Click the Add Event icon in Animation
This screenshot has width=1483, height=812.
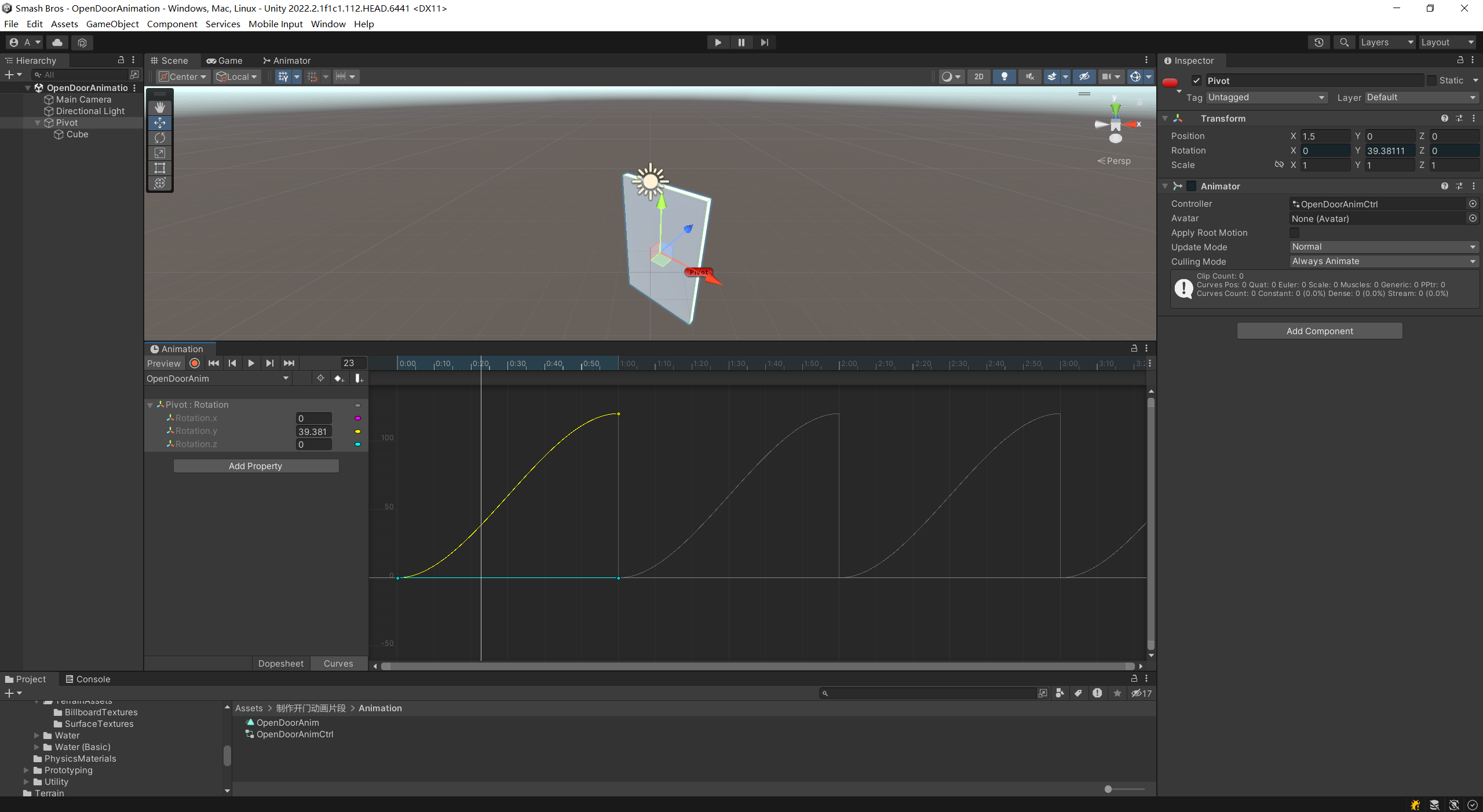[359, 378]
